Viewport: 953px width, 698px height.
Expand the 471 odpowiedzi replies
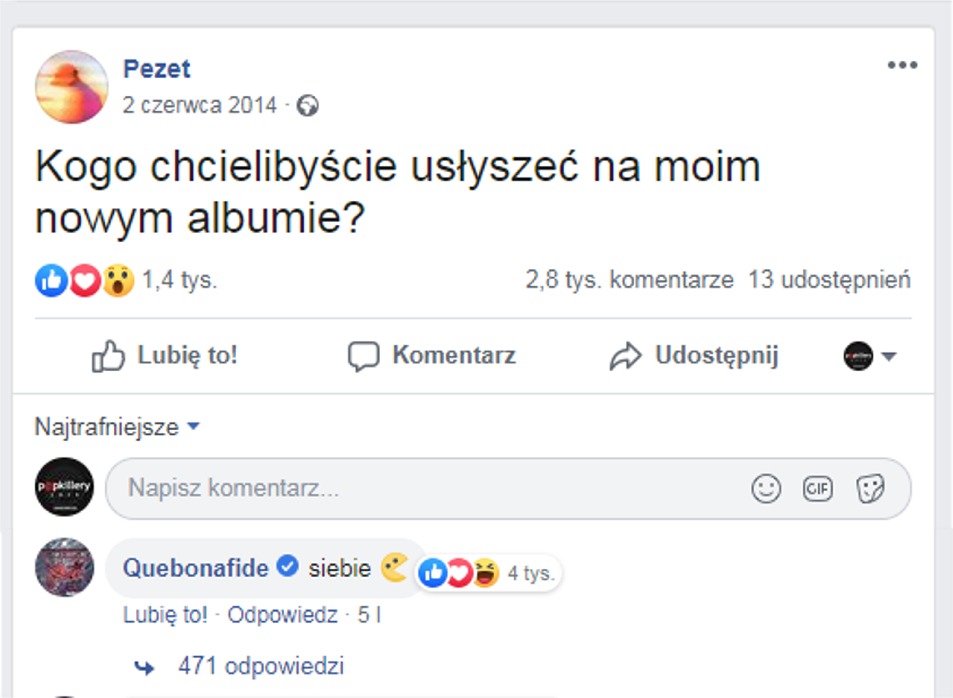coord(260,666)
